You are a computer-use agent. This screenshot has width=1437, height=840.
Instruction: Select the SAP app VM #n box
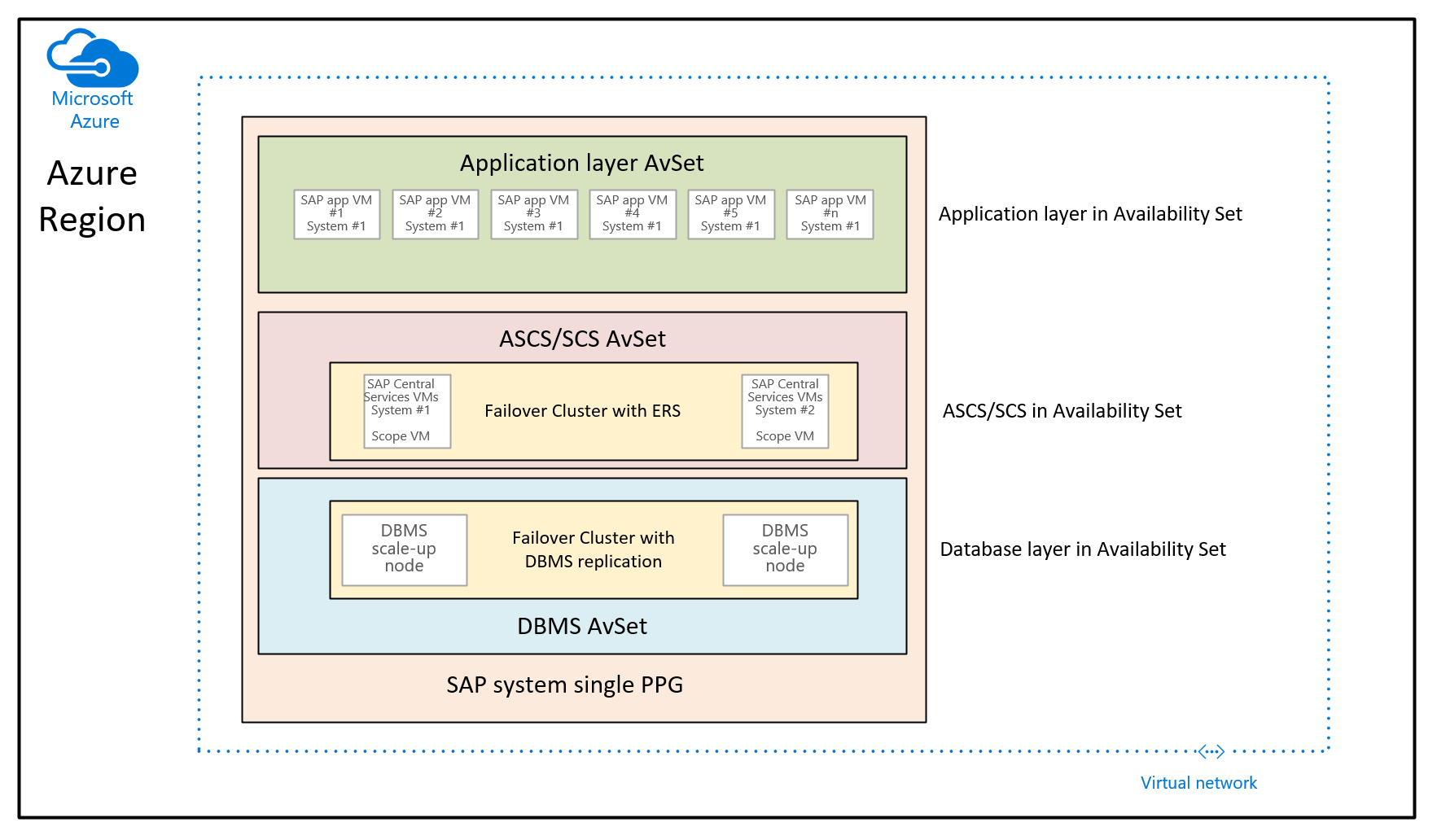click(830, 214)
